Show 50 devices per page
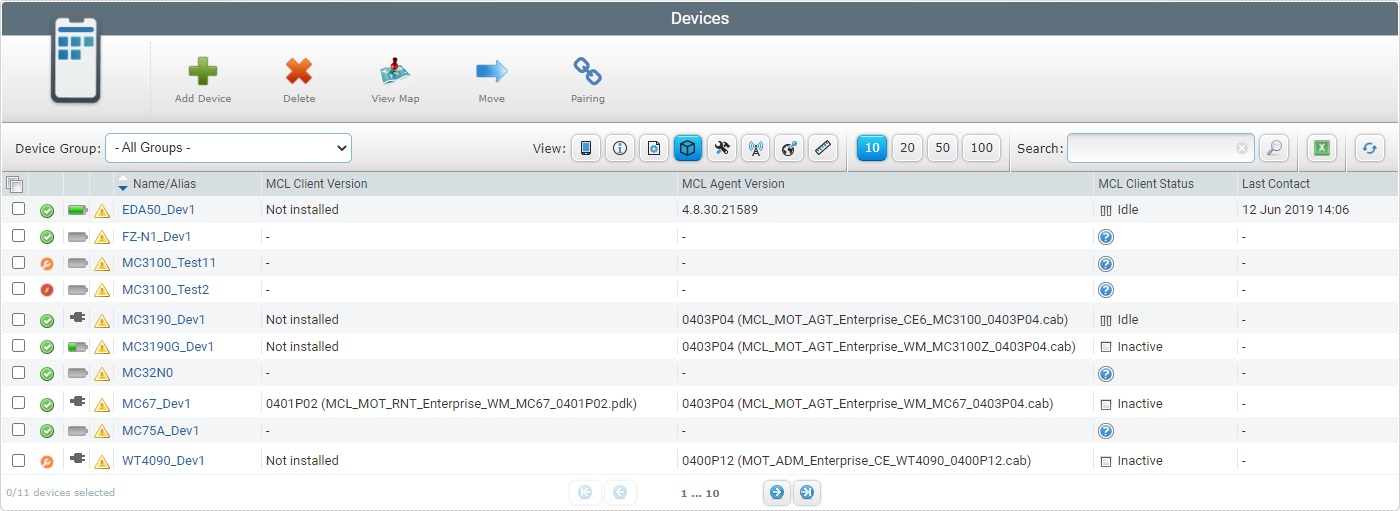The height and width of the screenshot is (511, 1400). 942,148
